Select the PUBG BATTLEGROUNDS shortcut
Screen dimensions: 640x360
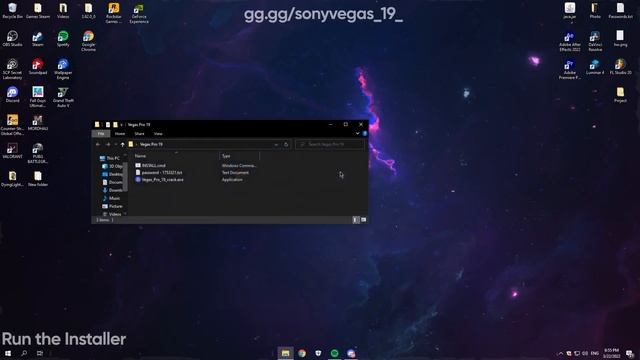(x=38, y=153)
